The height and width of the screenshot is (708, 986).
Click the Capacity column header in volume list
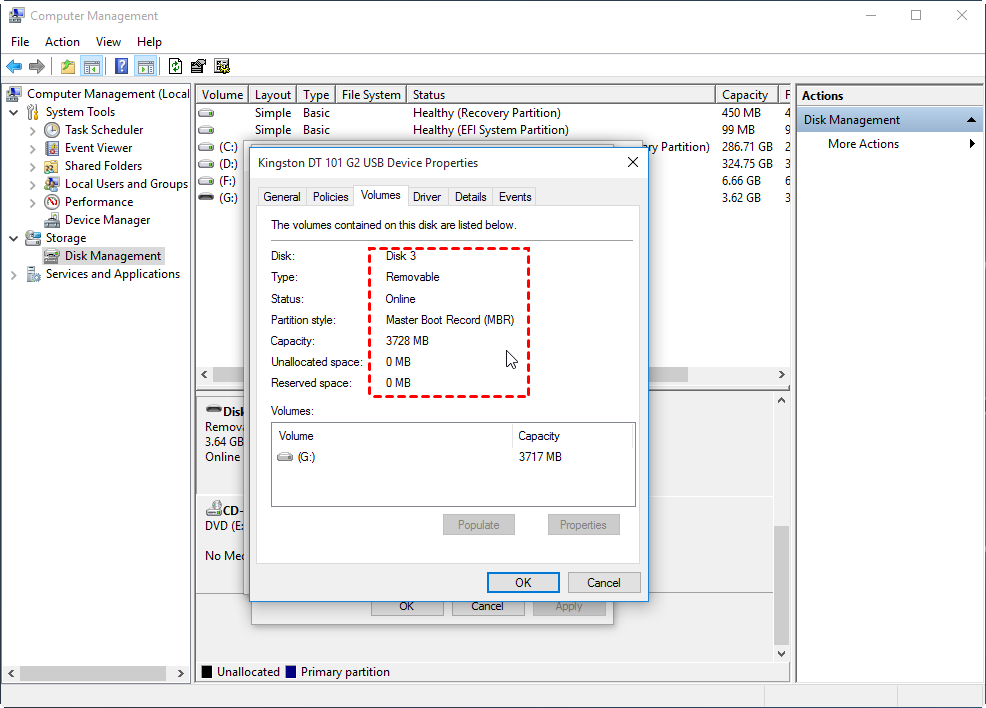746,95
